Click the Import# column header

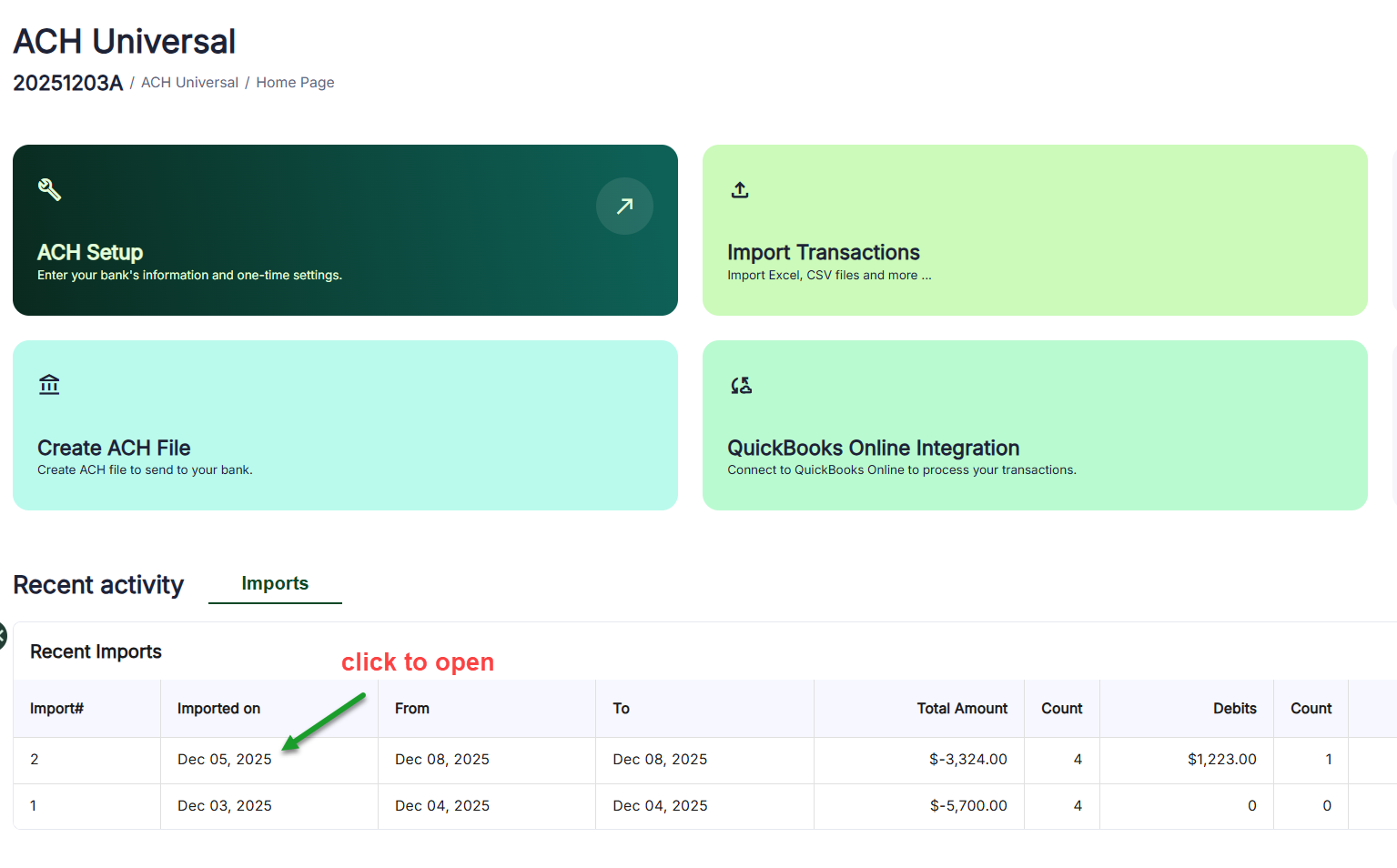(56, 709)
